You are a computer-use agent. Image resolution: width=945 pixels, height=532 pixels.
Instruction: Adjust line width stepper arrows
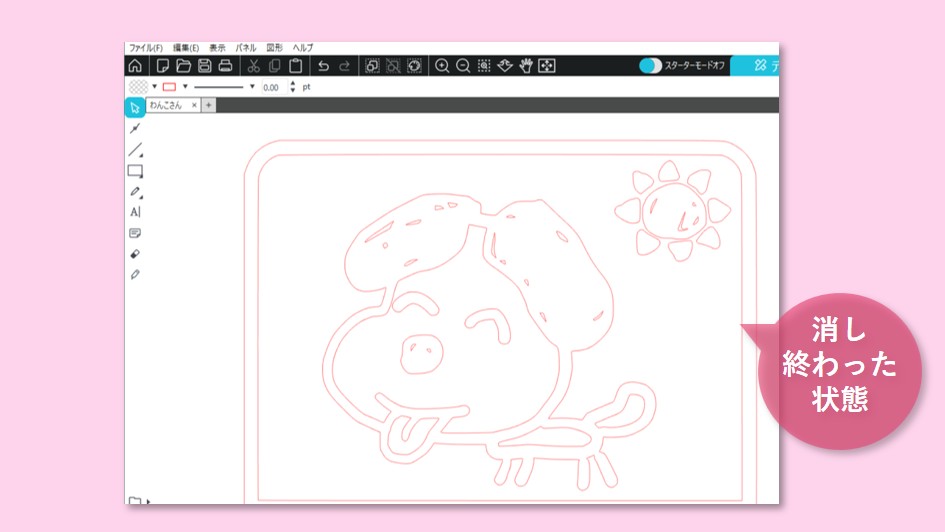pyautogui.click(x=293, y=87)
